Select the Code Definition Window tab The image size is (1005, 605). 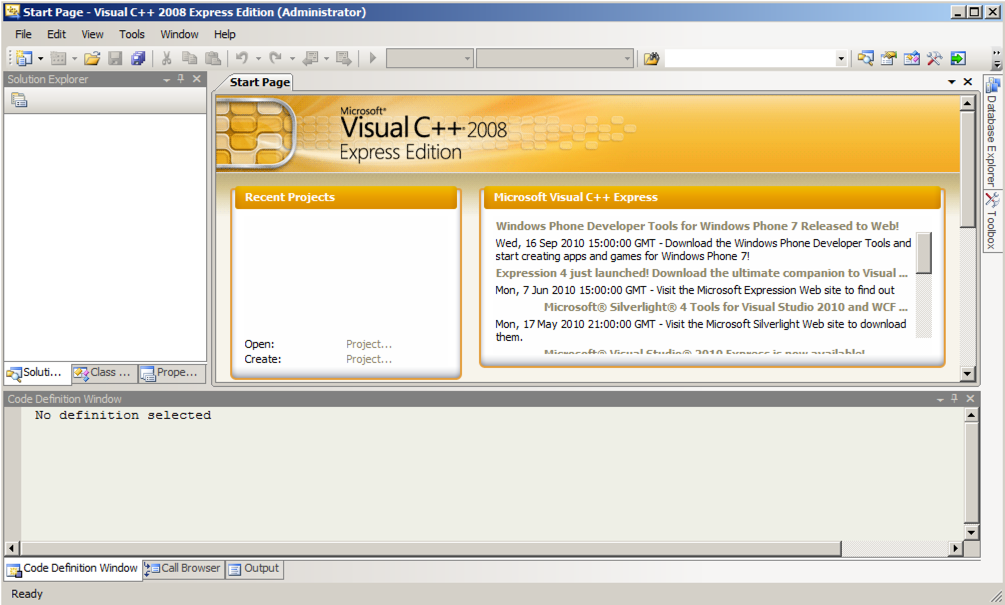pos(73,568)
